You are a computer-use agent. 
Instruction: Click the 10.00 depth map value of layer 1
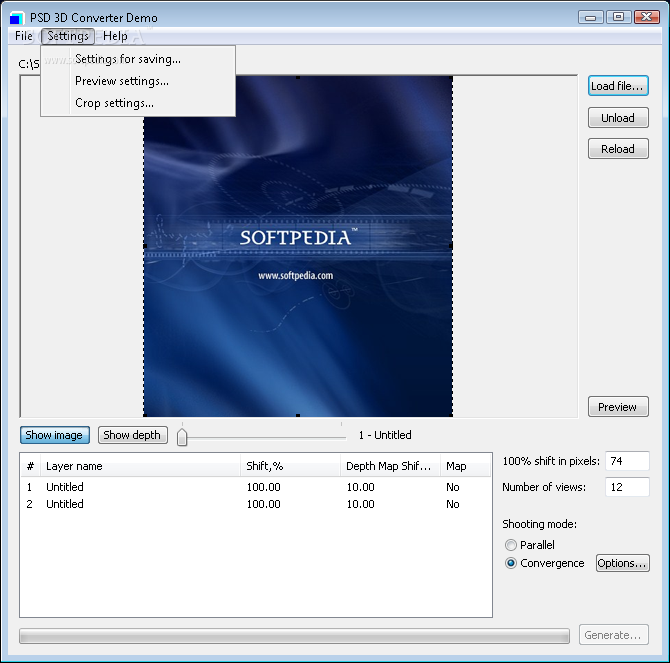pos(361,487)
